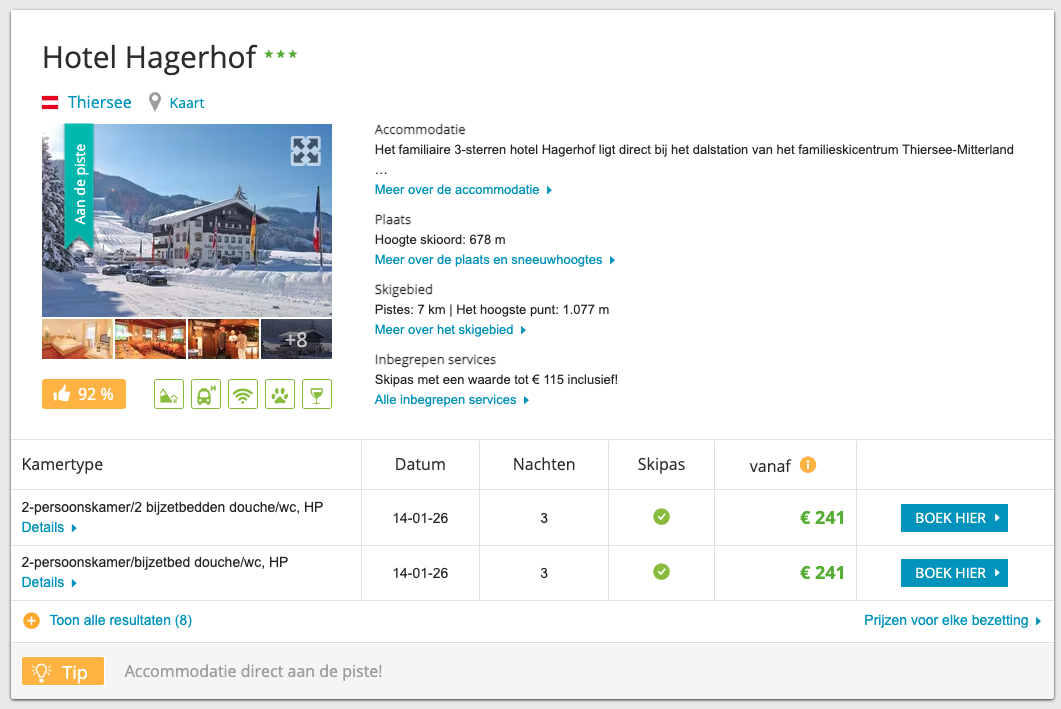Open the +8 more photos thumbnail
The height and width of the screenshot is (709, 1061).
click(296, 339)
